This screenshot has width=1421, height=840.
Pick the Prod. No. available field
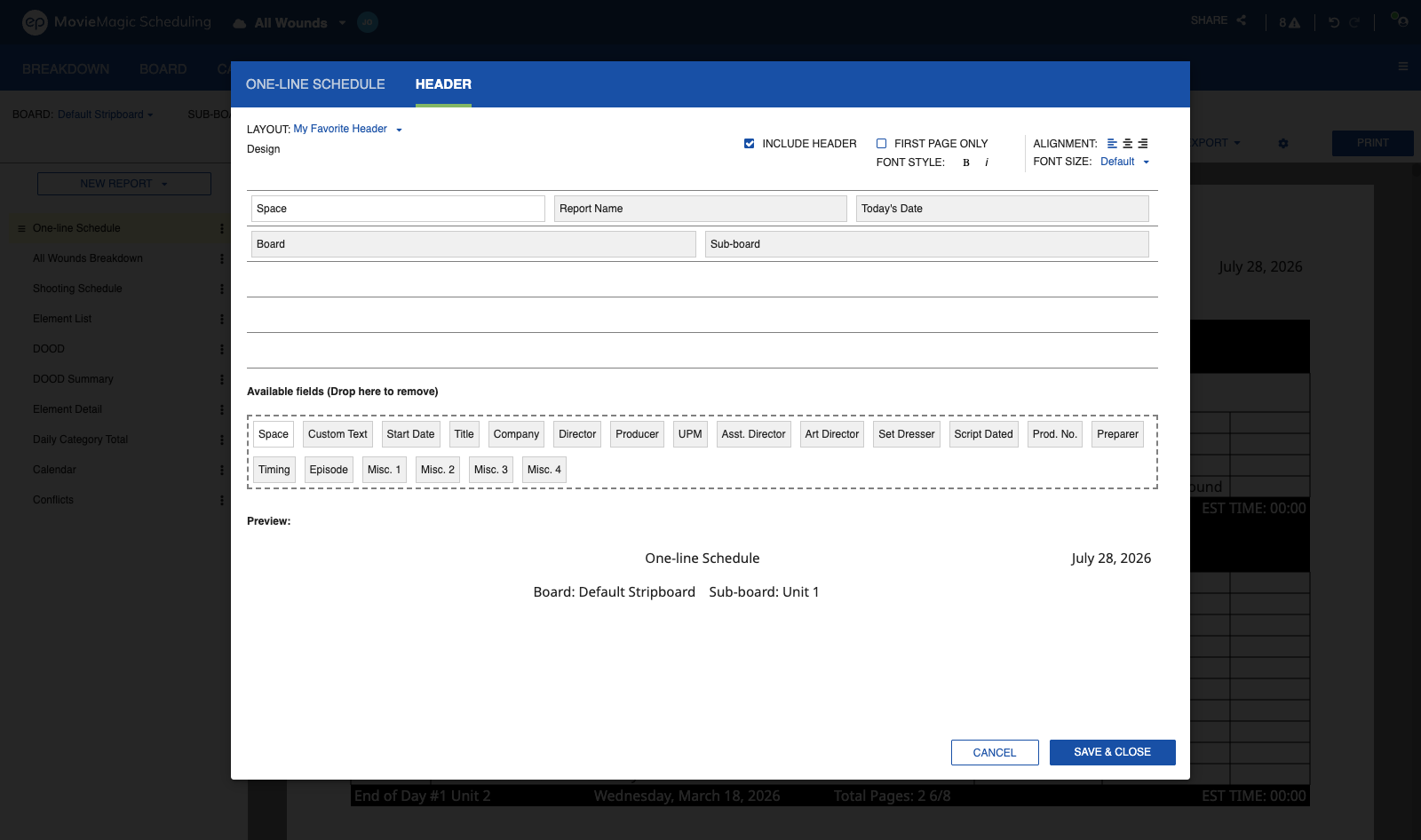(1055, 434)
